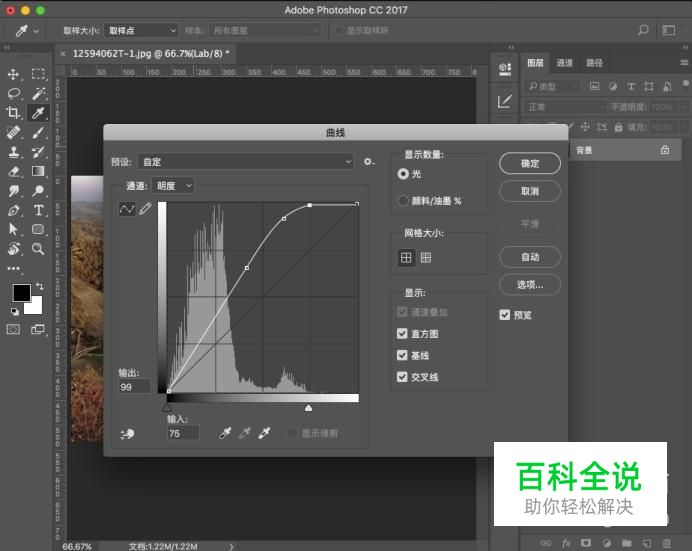Open the Channel dropdown showing 明度
This screenshot has width=692, height=551.
coord(173,186)
